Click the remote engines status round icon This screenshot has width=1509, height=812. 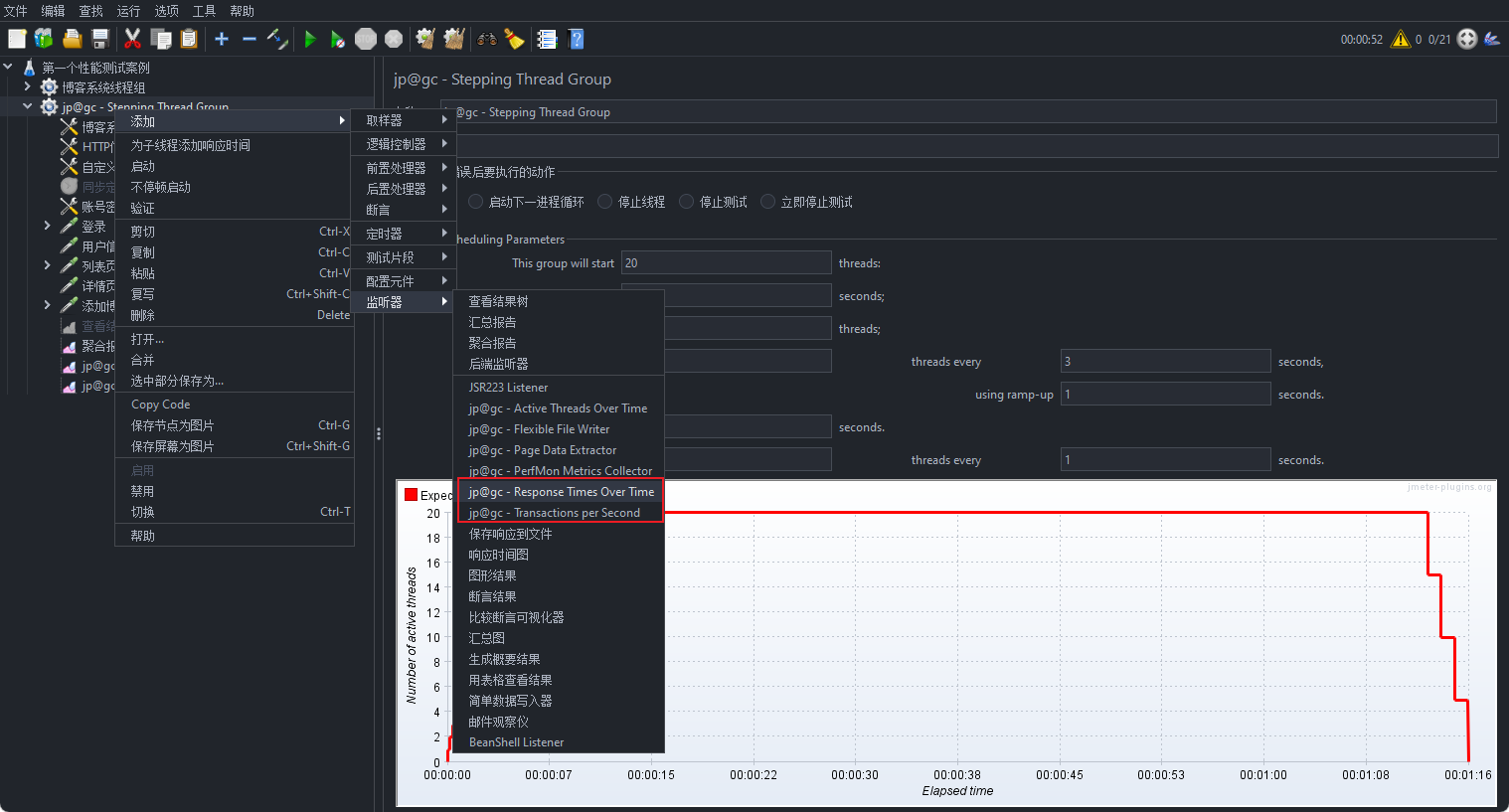tap(1467, 39)
